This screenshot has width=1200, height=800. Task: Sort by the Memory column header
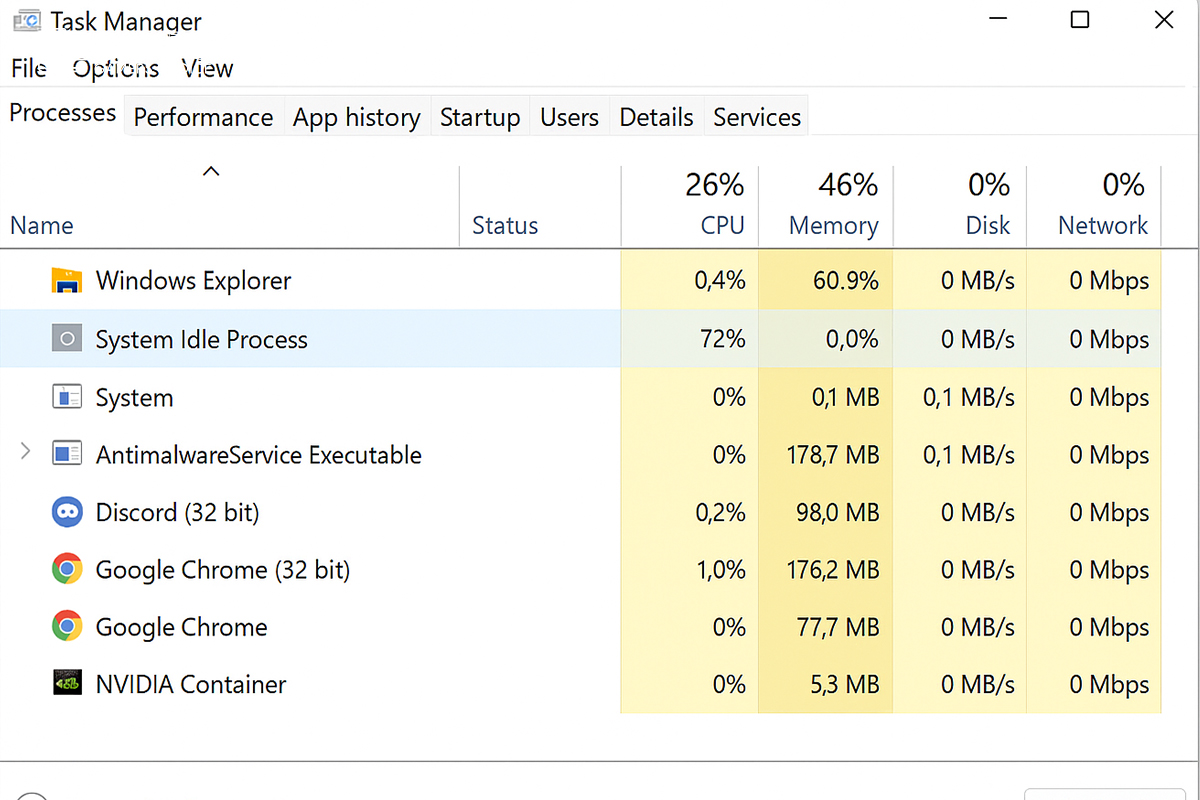pos(833,225)
